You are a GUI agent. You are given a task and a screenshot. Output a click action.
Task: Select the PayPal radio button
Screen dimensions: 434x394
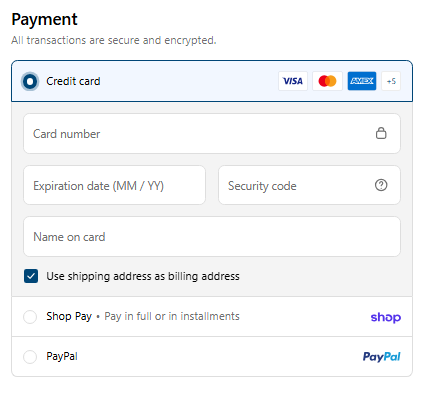click(x=30, y=357)
